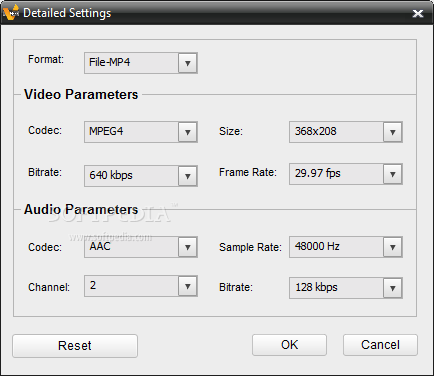Click the Reset button

pos(75,346)
